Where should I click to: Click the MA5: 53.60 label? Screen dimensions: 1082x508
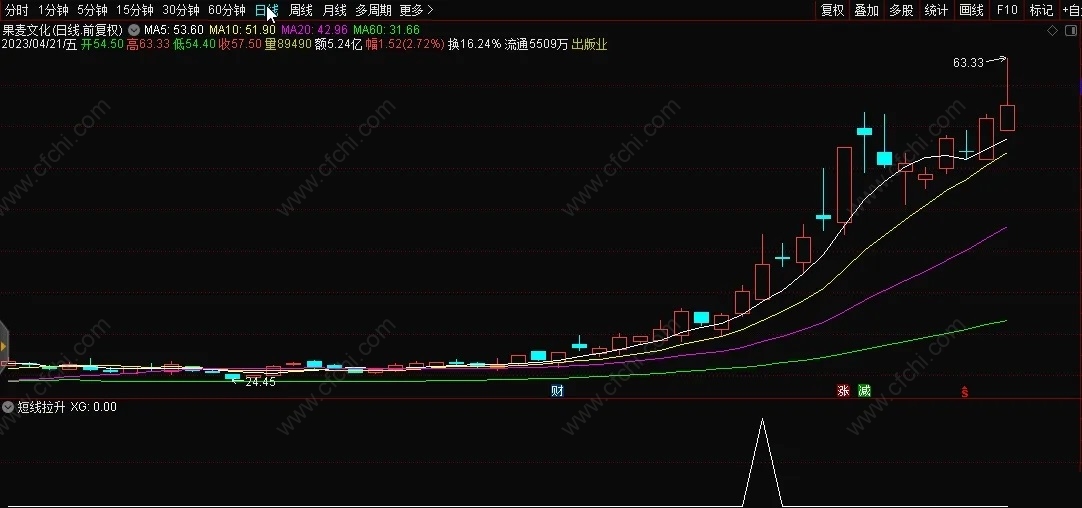point(173,30)
